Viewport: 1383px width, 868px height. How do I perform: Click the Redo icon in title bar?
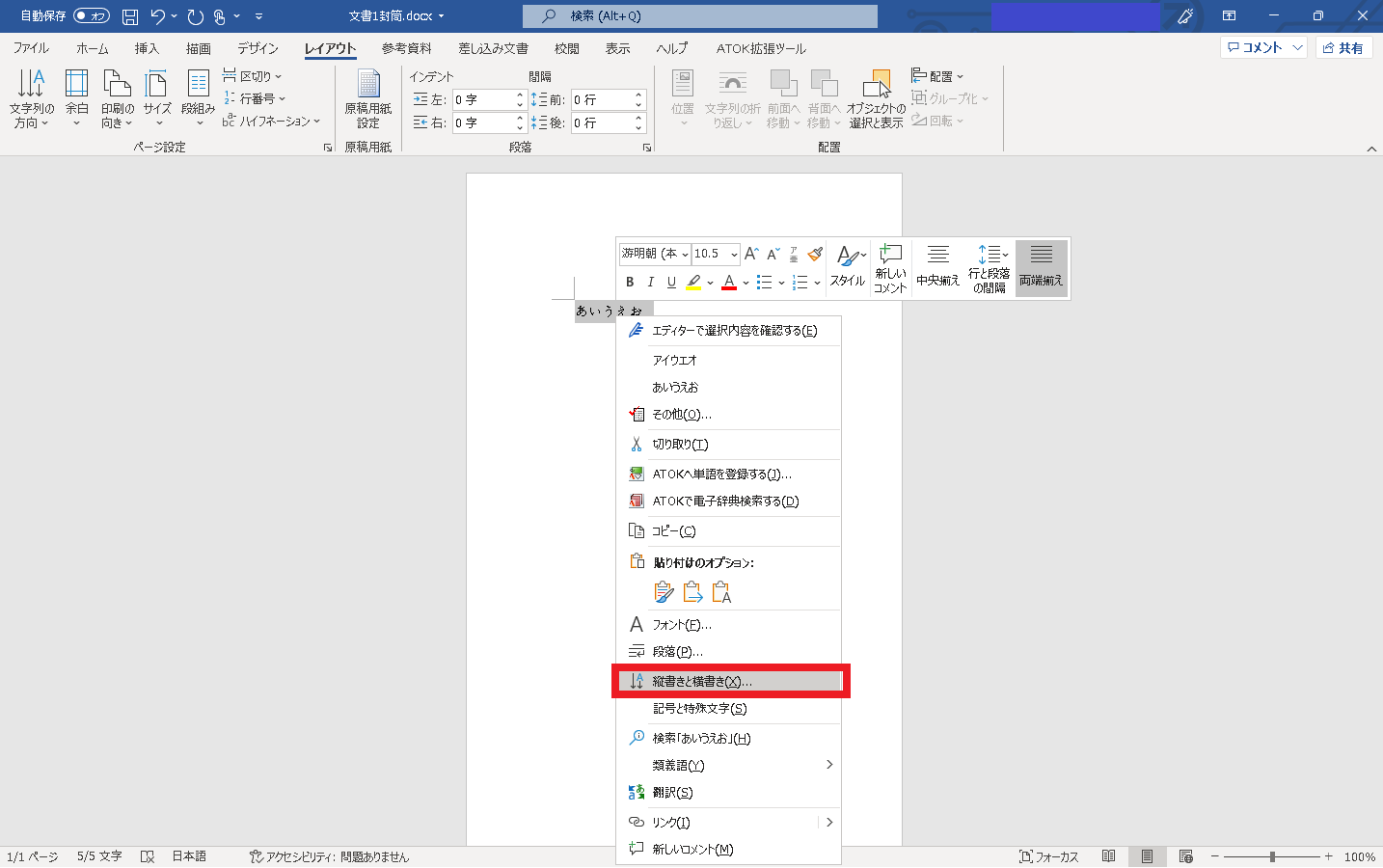196,16
